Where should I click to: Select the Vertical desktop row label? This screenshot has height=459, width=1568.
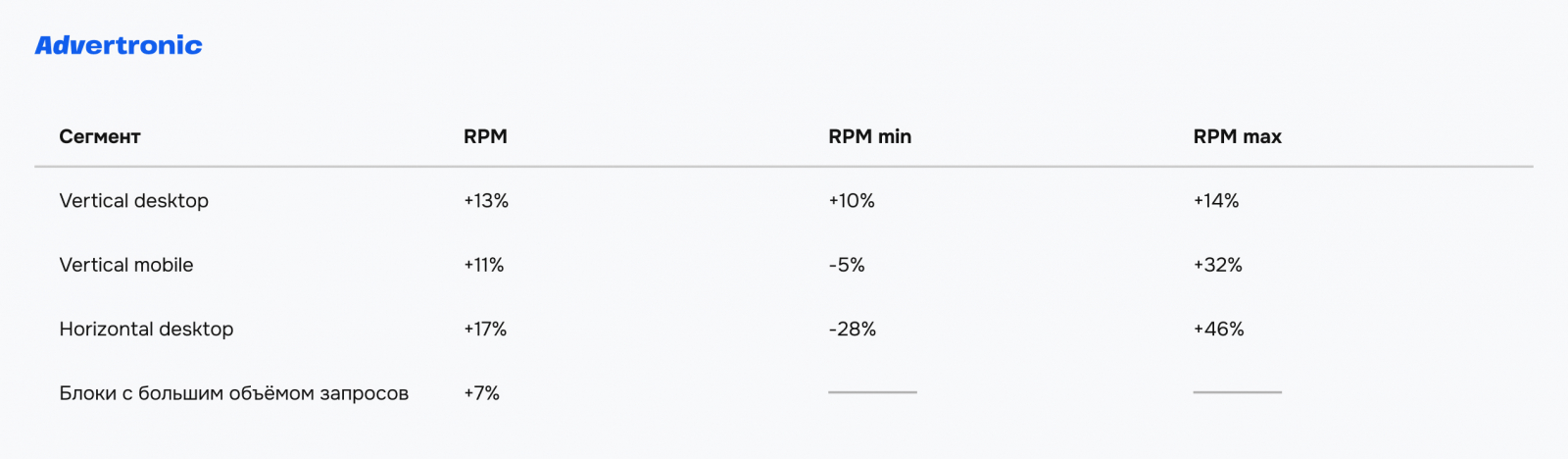pyautogui.click(x=133, y=201)
